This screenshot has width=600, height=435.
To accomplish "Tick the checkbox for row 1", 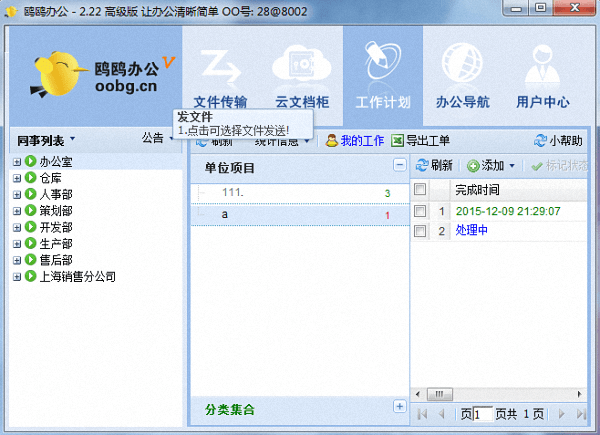I will tap(420, 211).
